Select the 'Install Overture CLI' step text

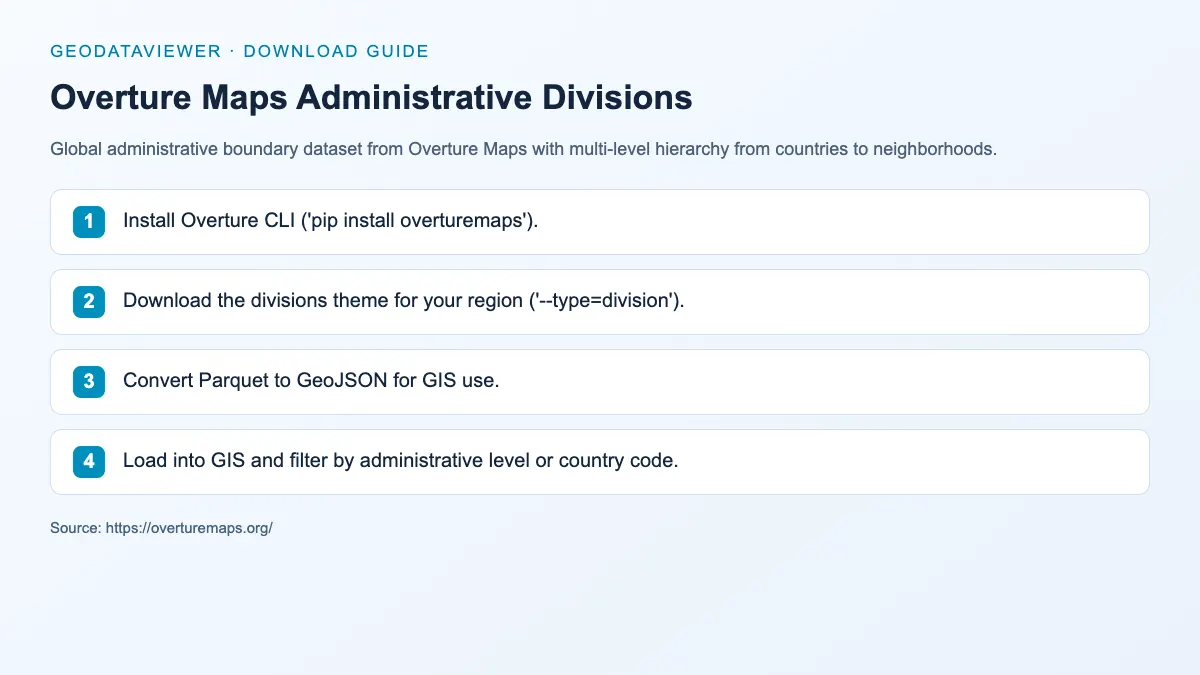tap(330, 221)
